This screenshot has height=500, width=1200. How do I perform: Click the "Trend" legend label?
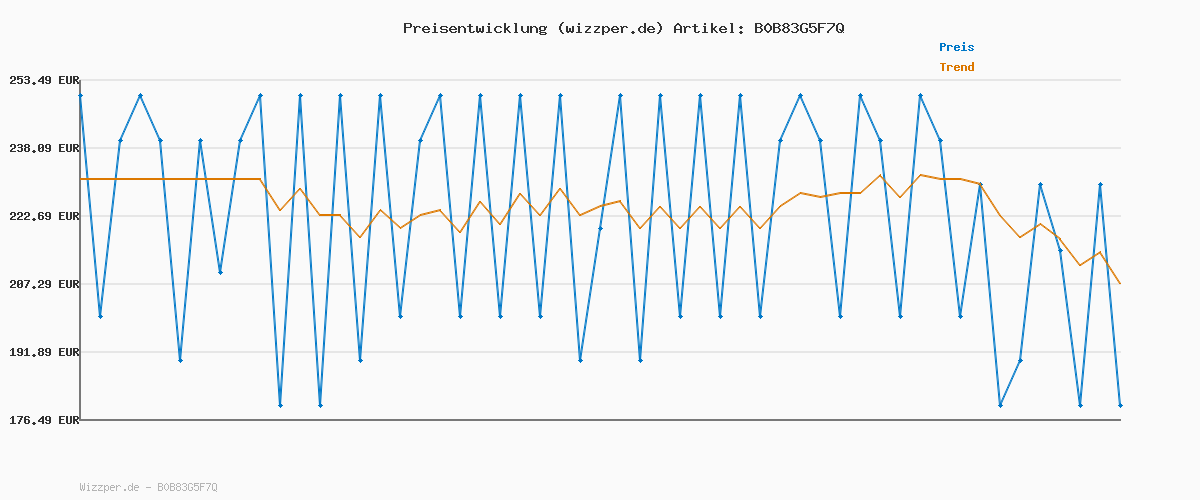click(956, 67)
